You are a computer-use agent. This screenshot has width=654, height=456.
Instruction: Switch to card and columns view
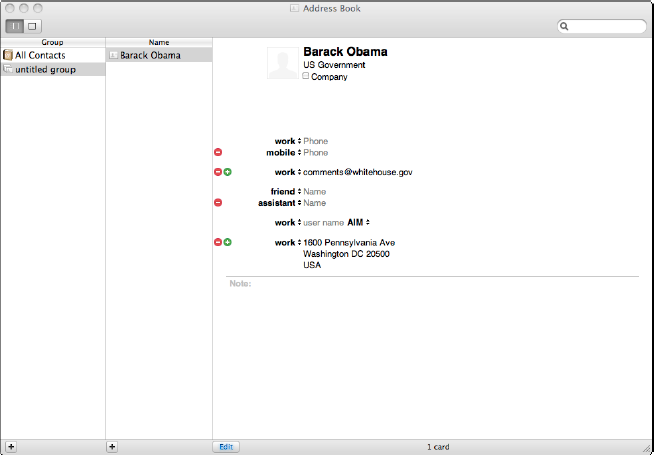[x=15, y=26]
